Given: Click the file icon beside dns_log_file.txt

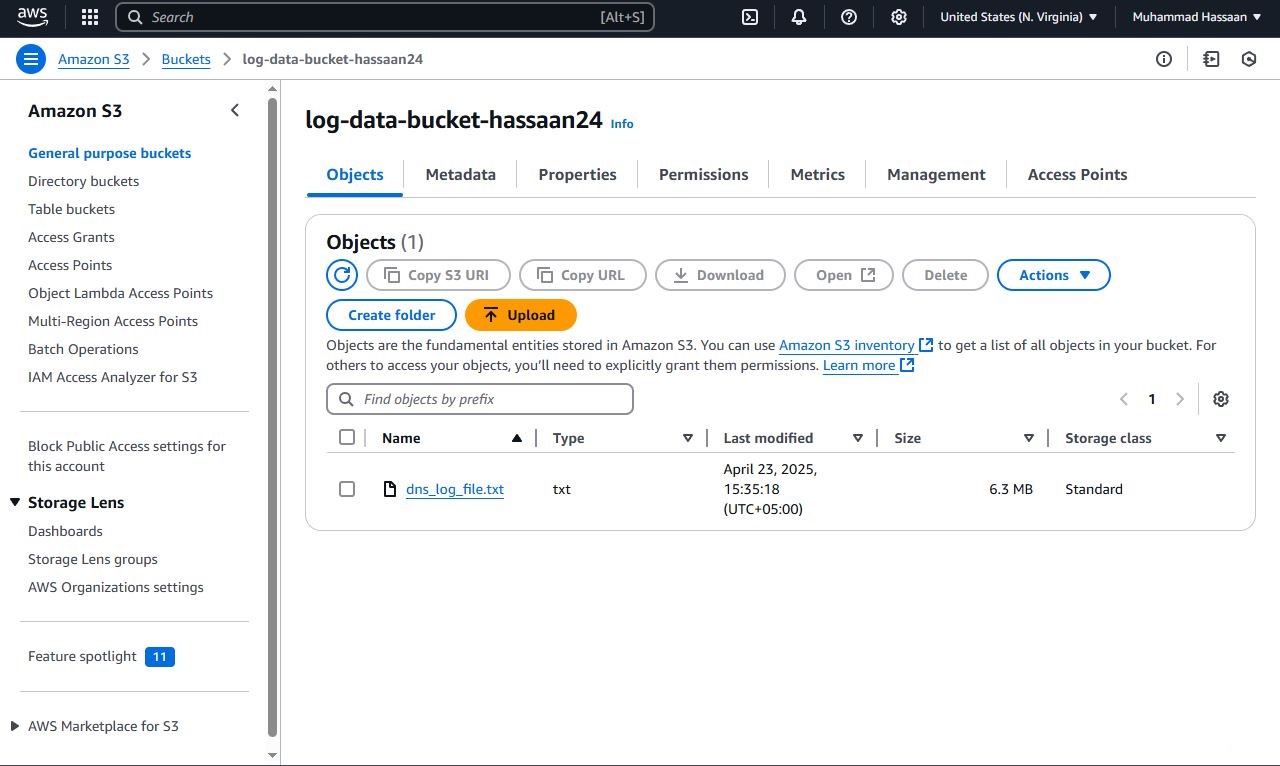Looking at the screenshot, I should tap(391, 489).
